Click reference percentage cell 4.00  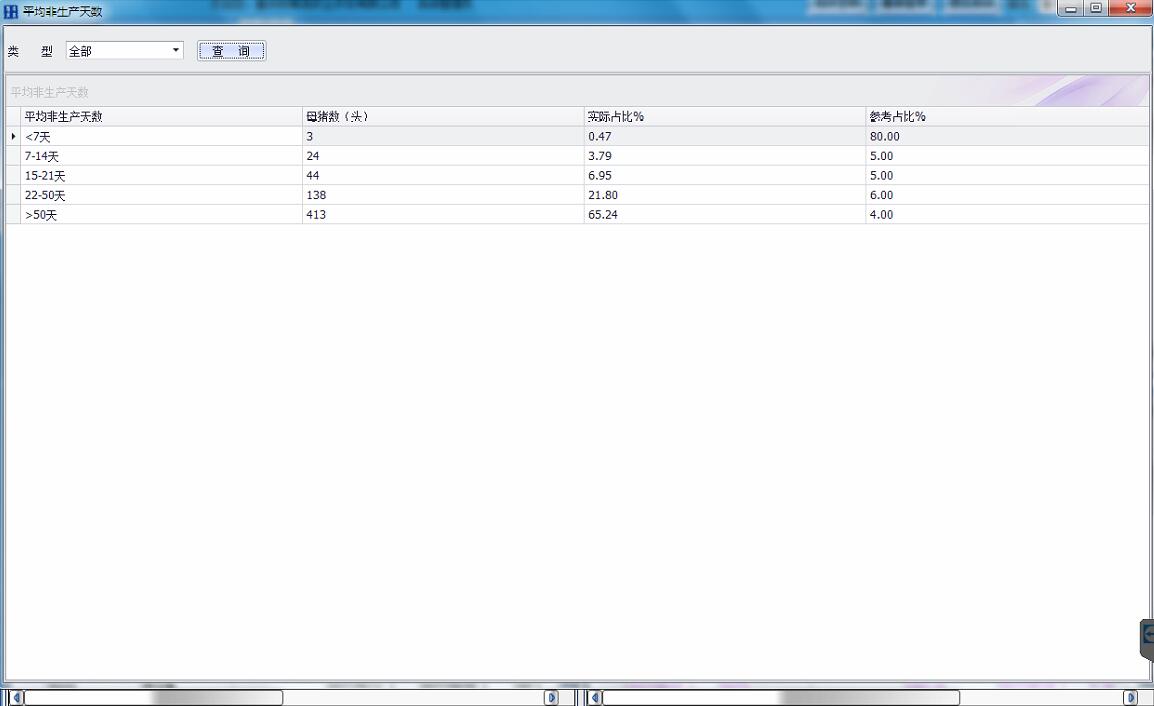(1007, 214)
